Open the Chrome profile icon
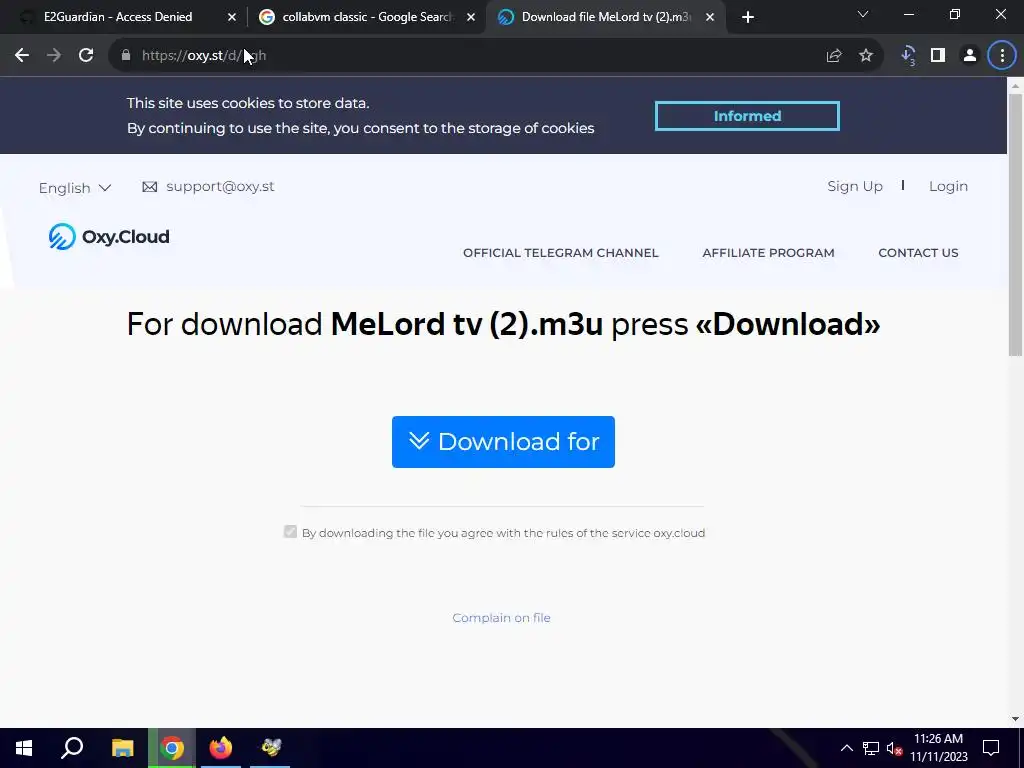 pyautogui.click(x=970, y=56)
